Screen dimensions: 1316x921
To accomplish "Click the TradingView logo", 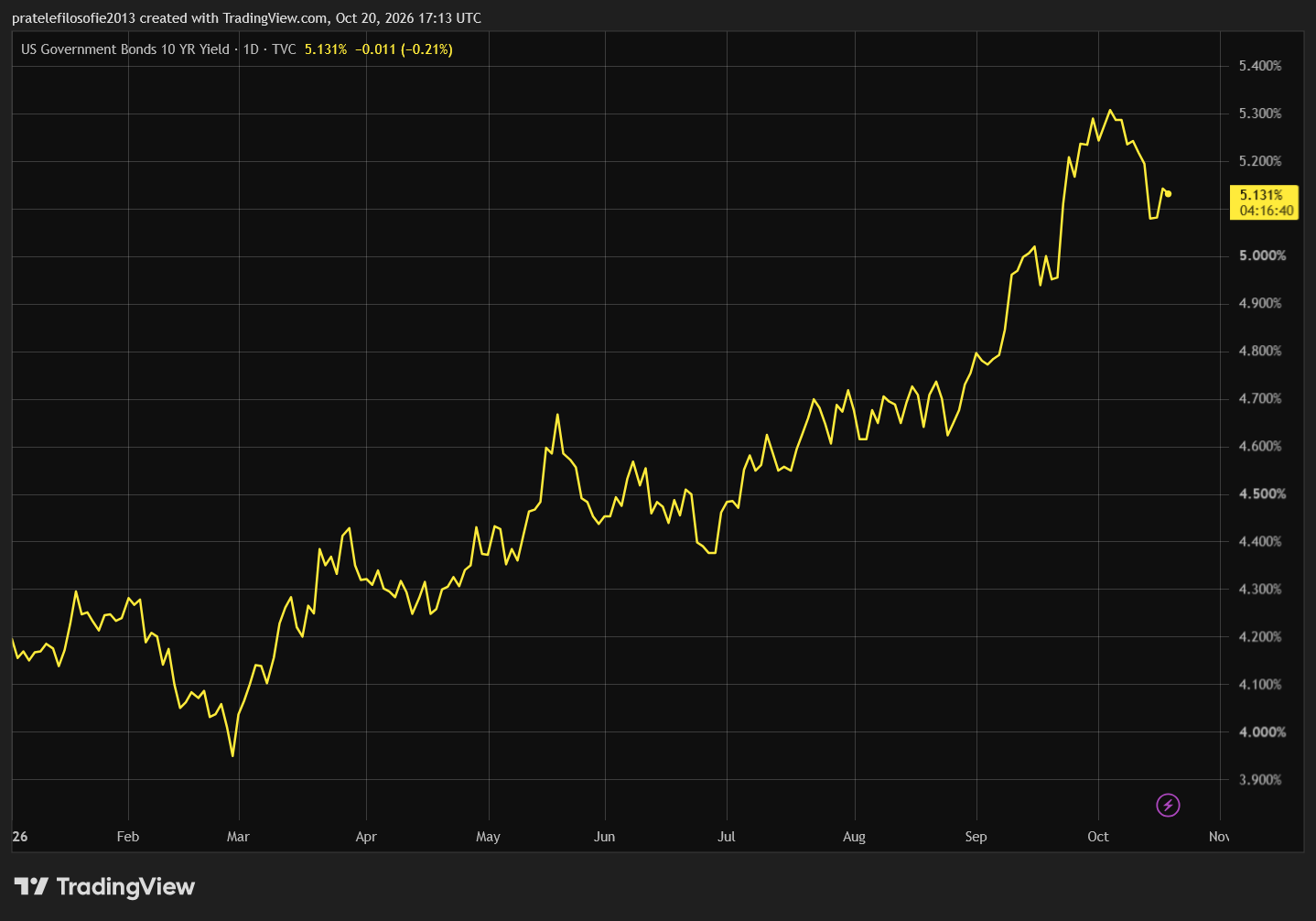I will [x=104, y=886].
